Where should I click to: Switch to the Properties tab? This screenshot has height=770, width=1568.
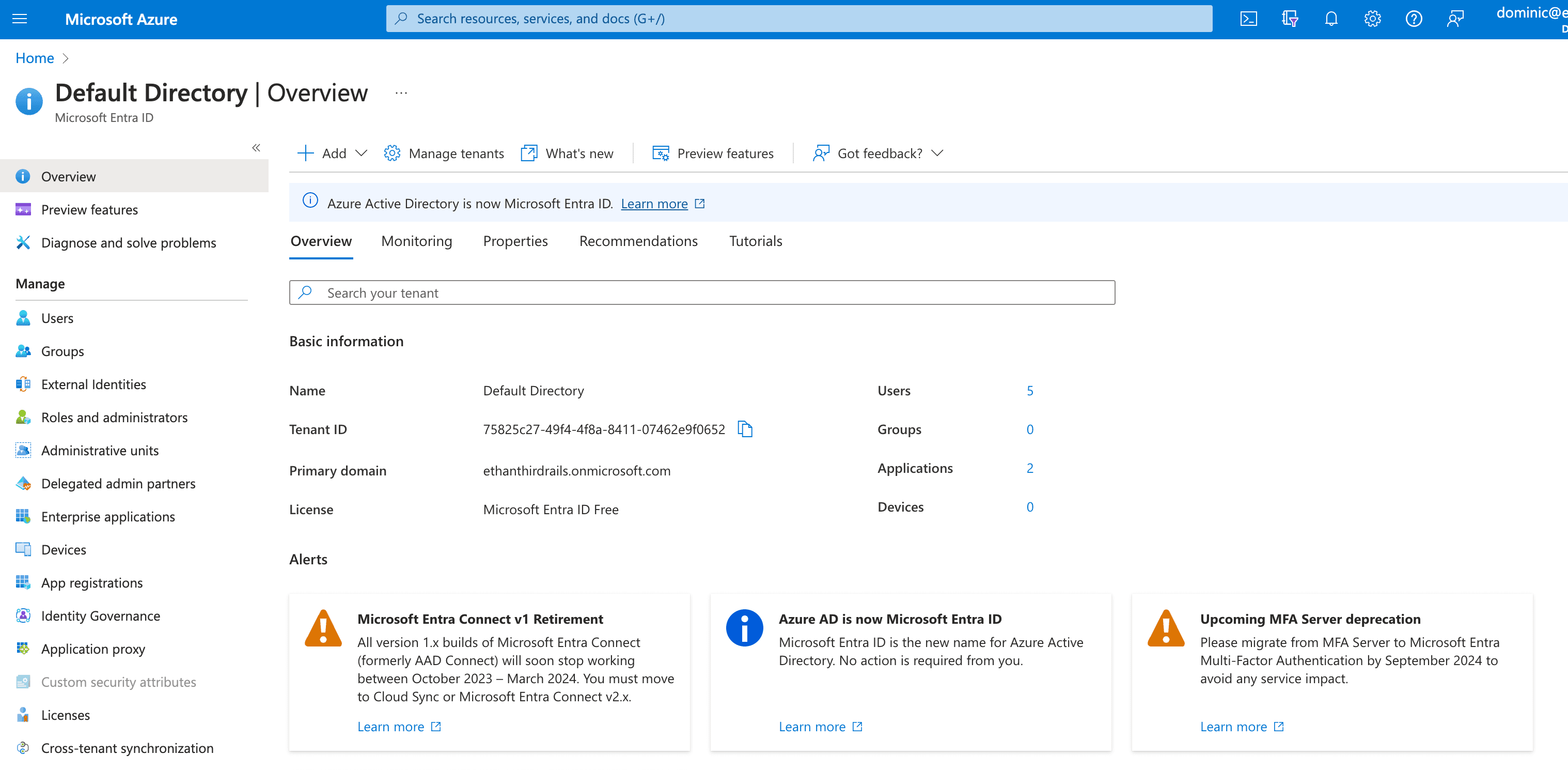pos(515,241)
